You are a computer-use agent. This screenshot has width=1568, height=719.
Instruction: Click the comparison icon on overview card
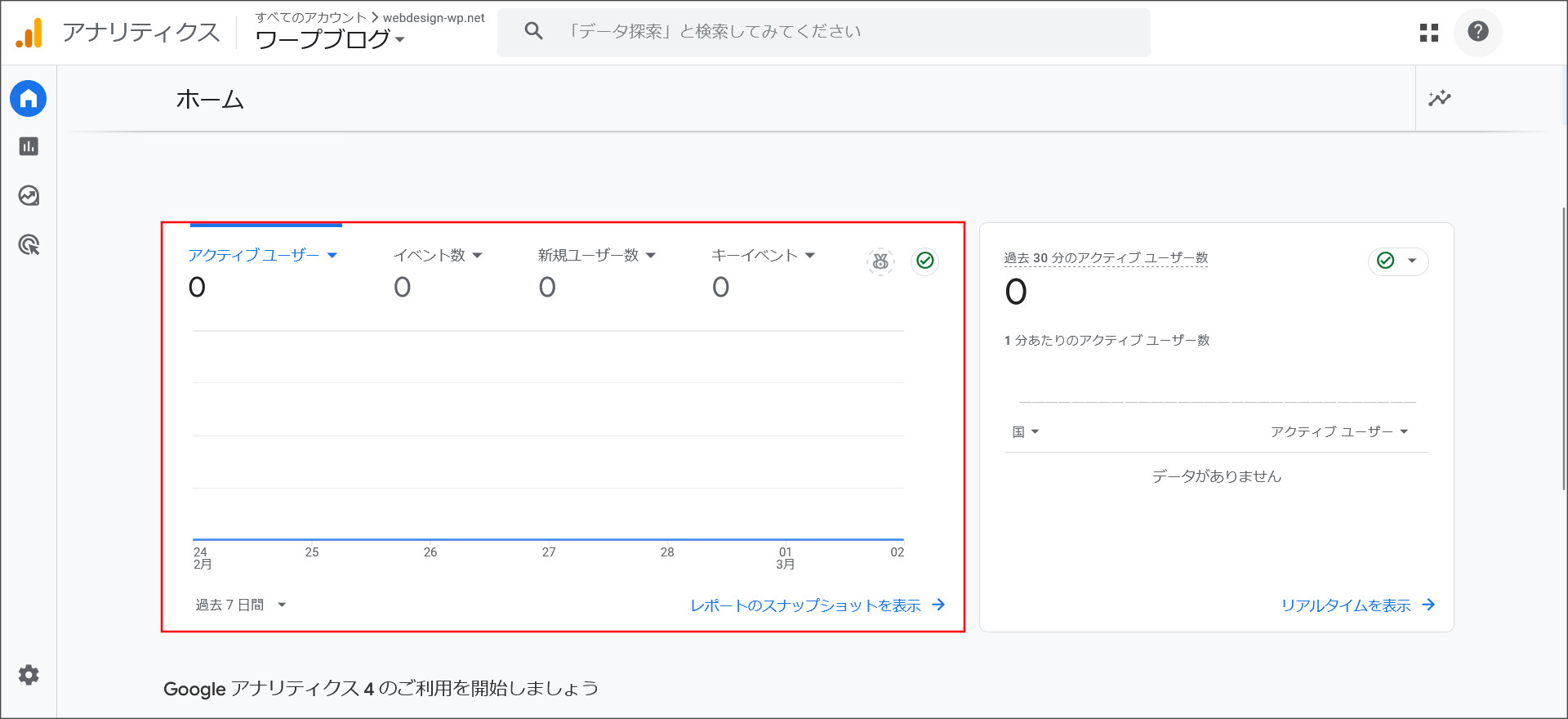(x=880, y=261)
